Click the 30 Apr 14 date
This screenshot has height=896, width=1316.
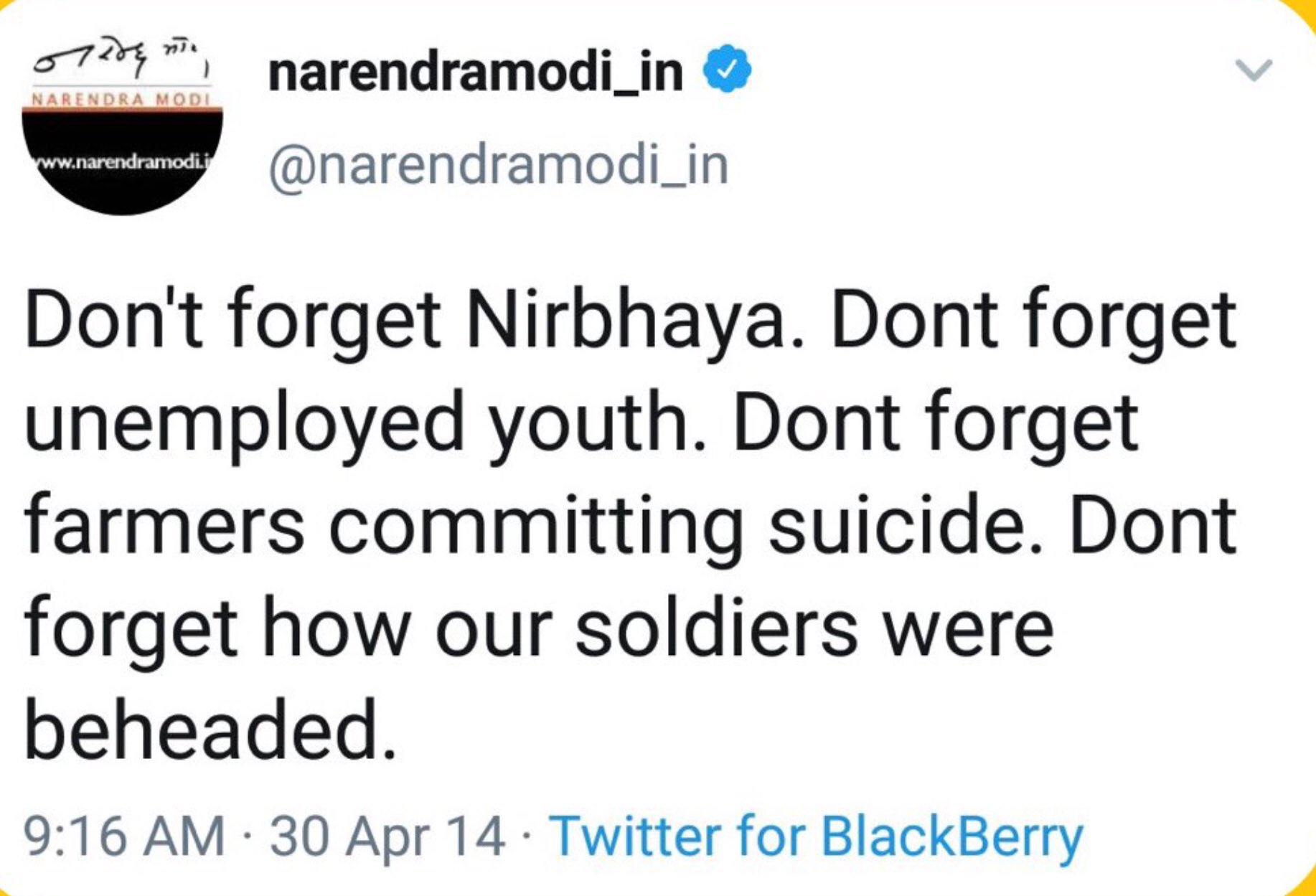click(387, 836)
